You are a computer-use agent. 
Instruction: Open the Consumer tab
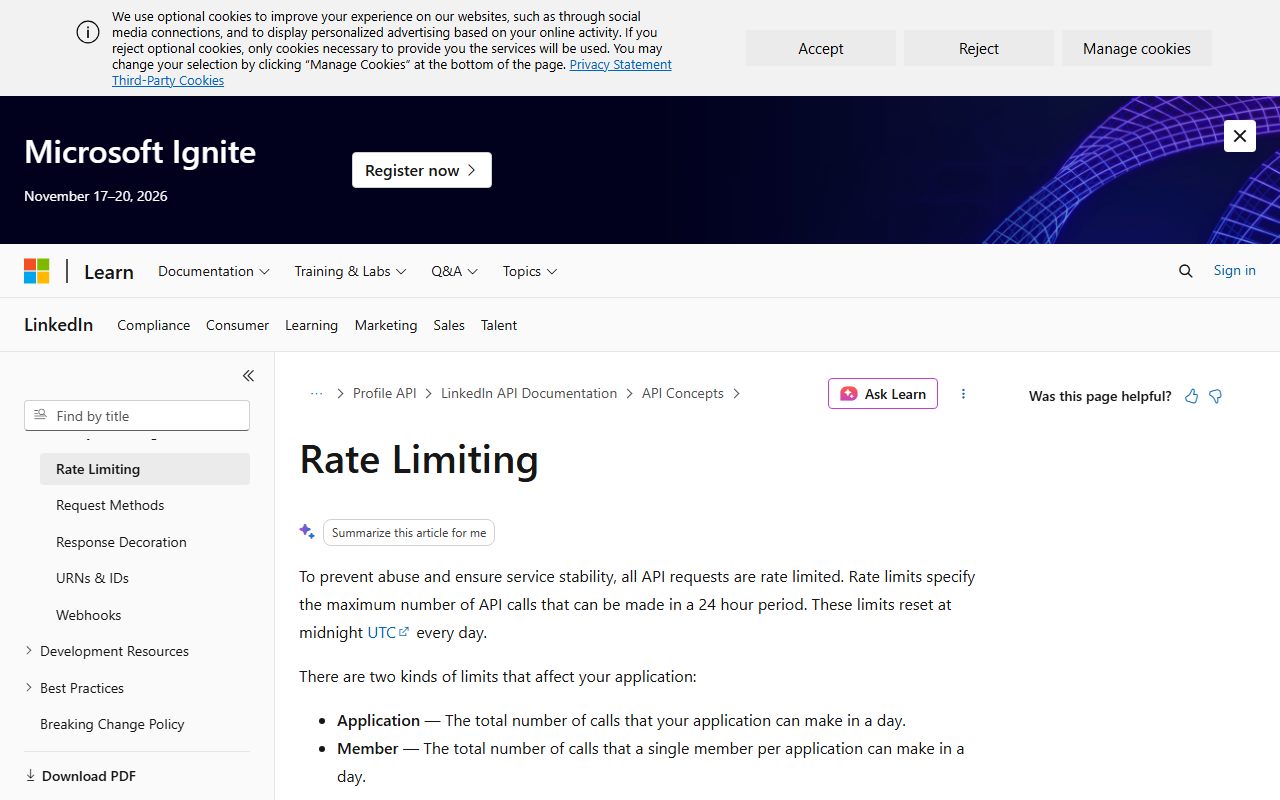point(237,325)
